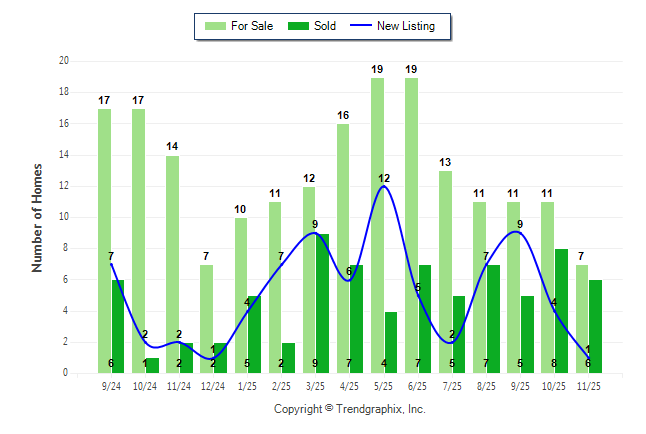This screenshot has width=646, height=434.
Task: Toggle the New Listing legend label
Action: [406, 26]
